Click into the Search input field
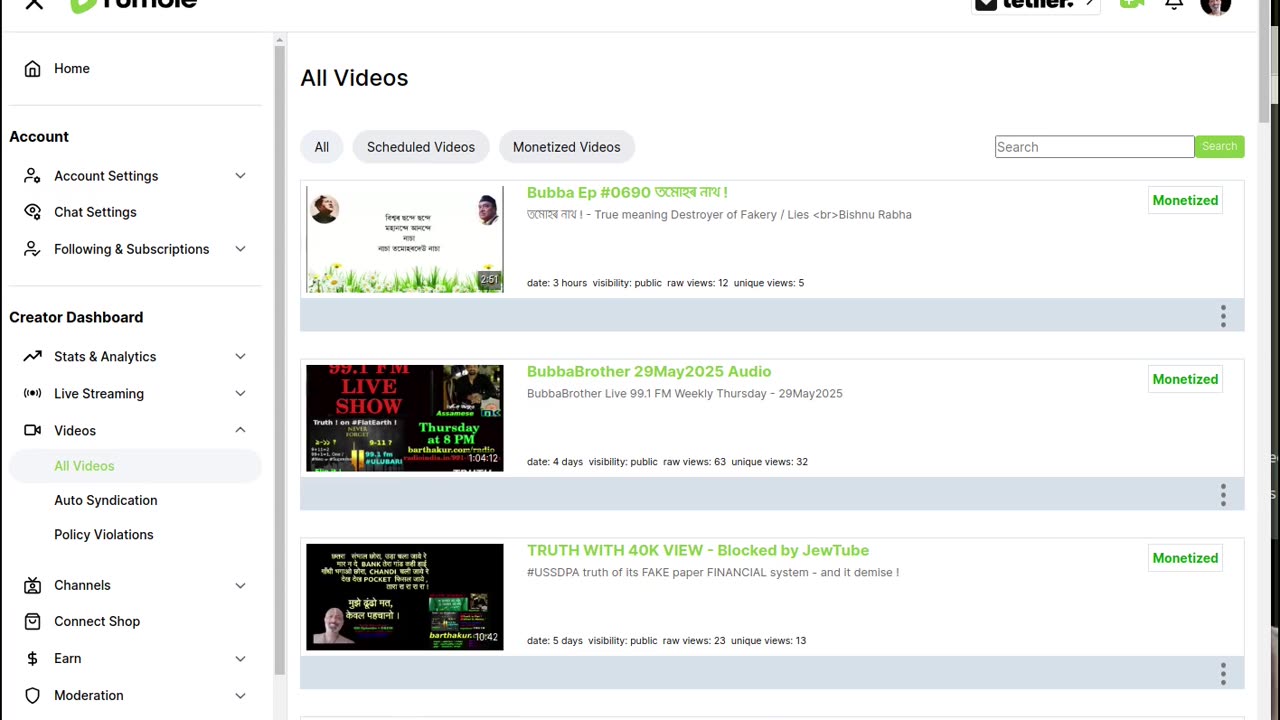This screenshot has height=720, width=1280. pos(1094,147)
